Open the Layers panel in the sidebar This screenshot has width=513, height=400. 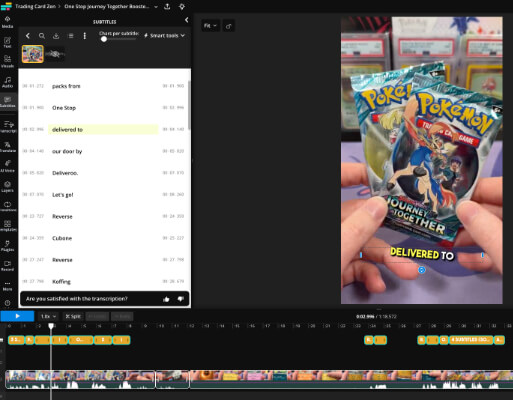(x=7, y=186)
